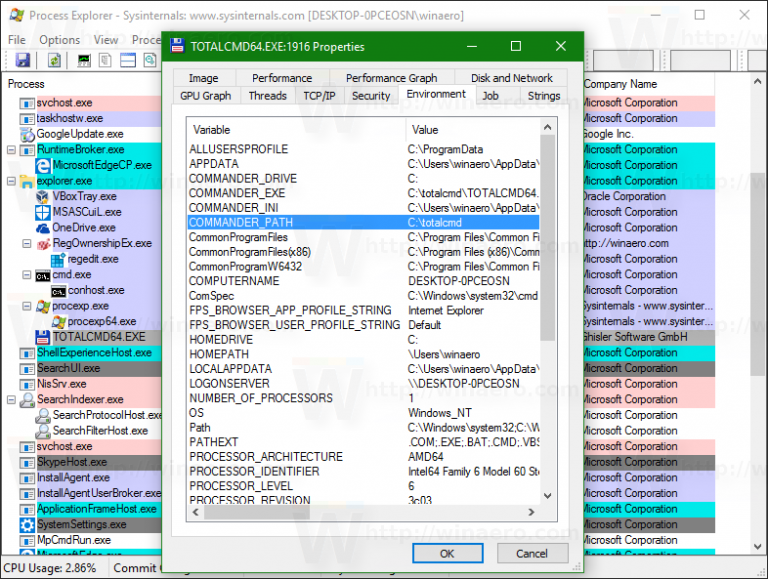Viewport: 768px width, 579px height.
Task: Click the SearchFilterHost.exe icon
Action: [x=43, y=431]
